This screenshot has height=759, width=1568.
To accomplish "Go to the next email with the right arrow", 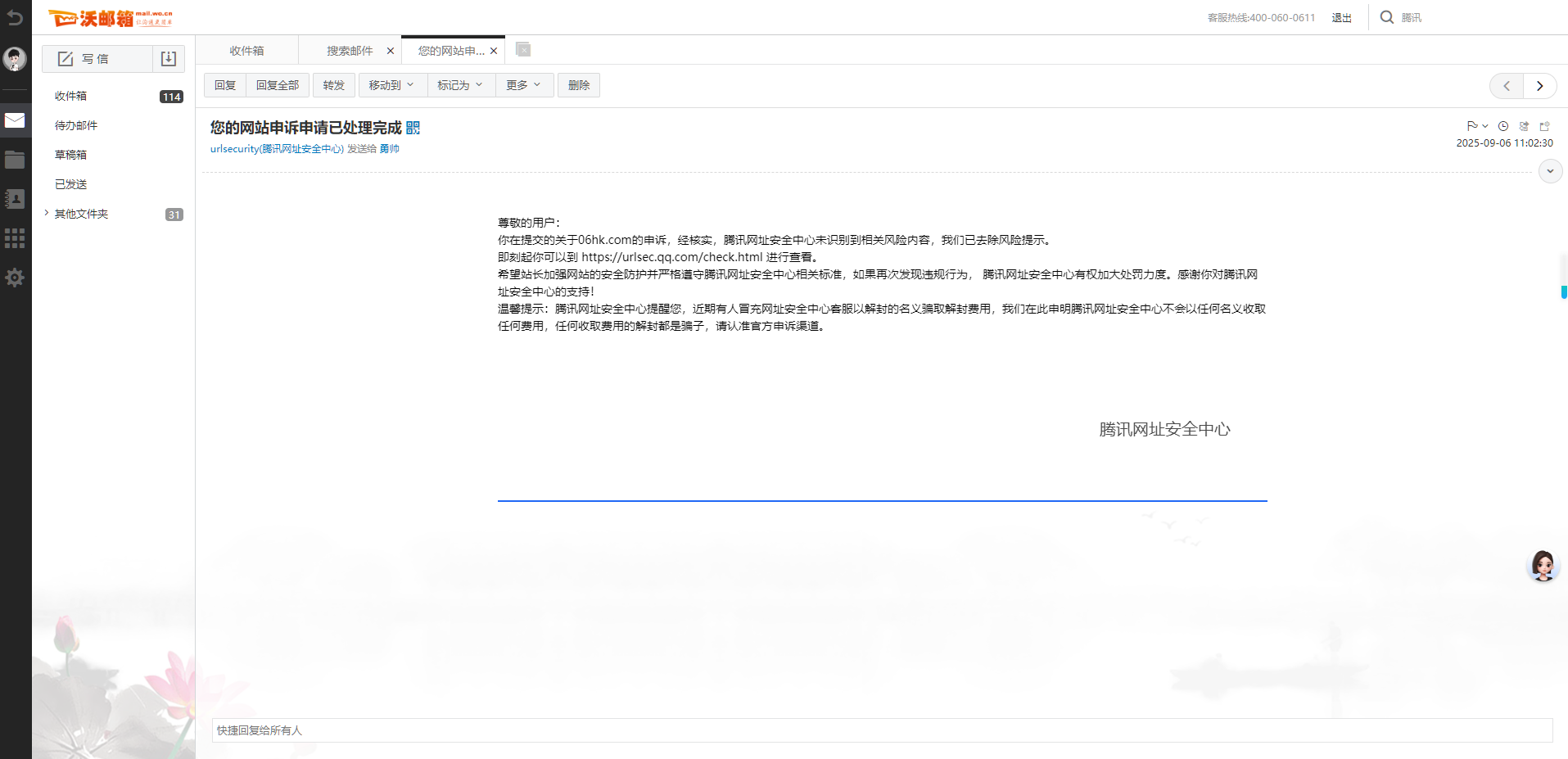I will tap(1540, 86).
